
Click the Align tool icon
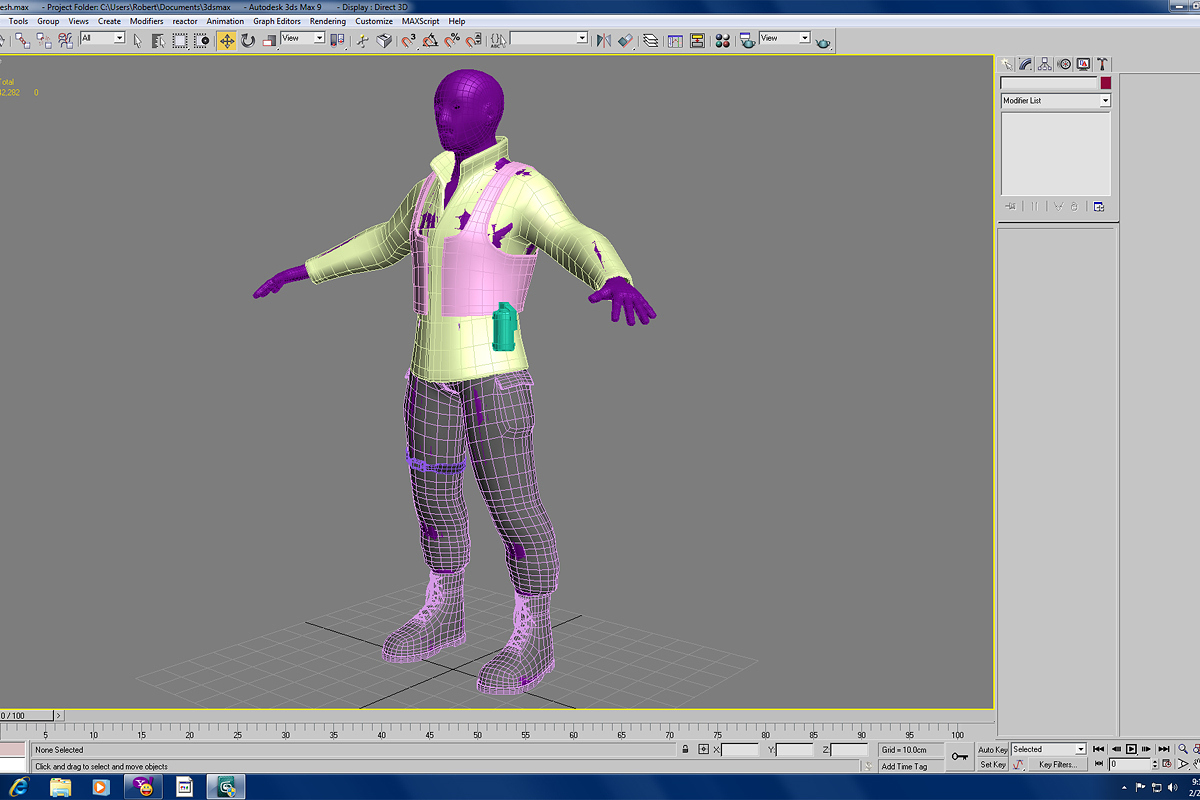pos(625,40)
